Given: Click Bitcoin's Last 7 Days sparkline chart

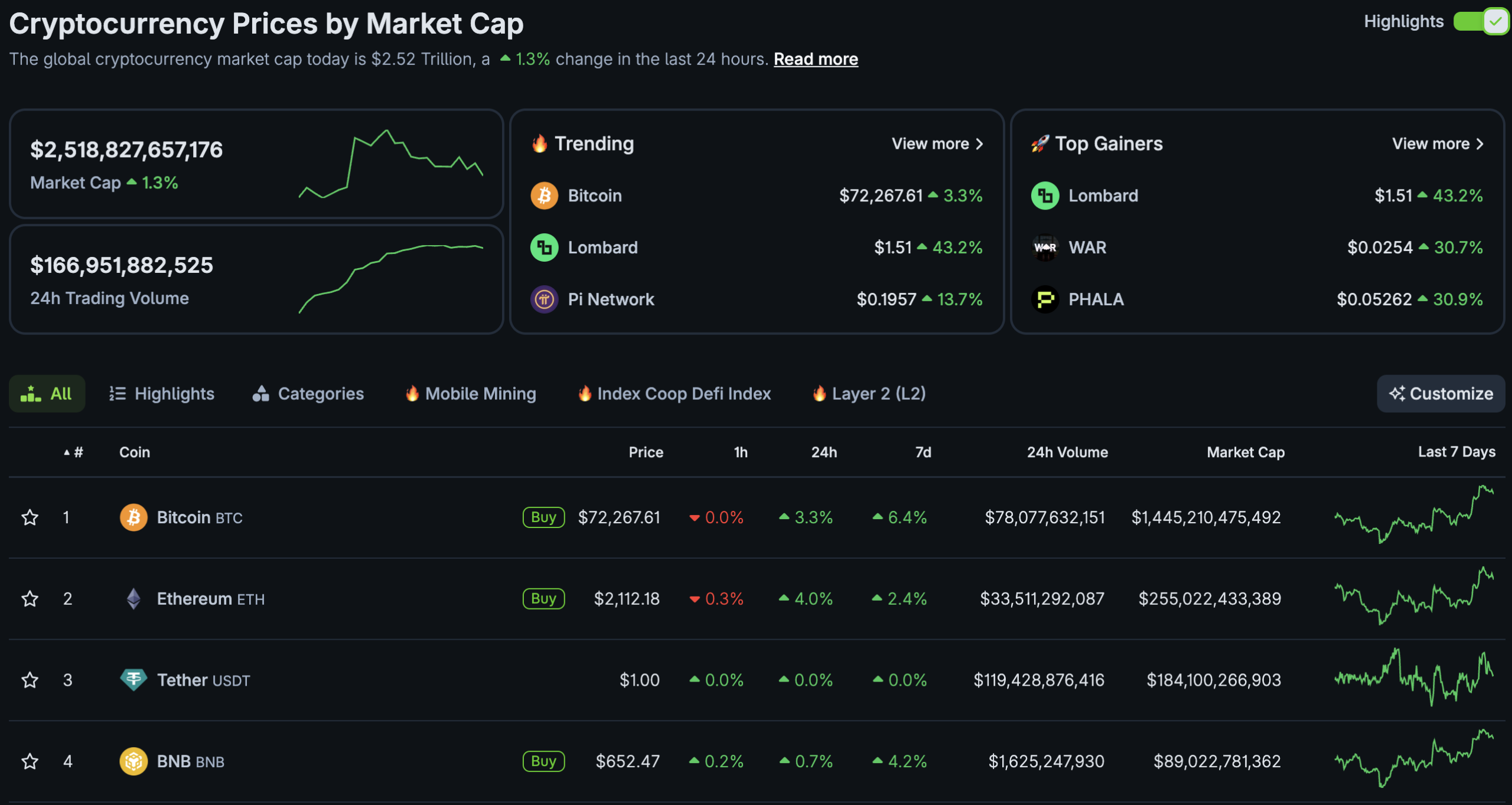Looking at the screenshot, I should pyautogui.click(x=1414, y=514).
